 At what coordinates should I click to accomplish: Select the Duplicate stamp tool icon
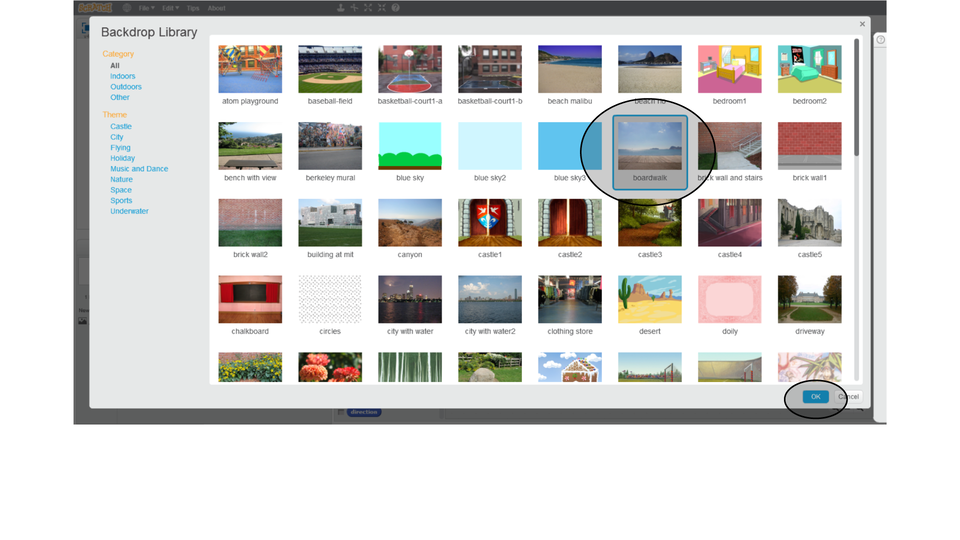pos(342,8)
